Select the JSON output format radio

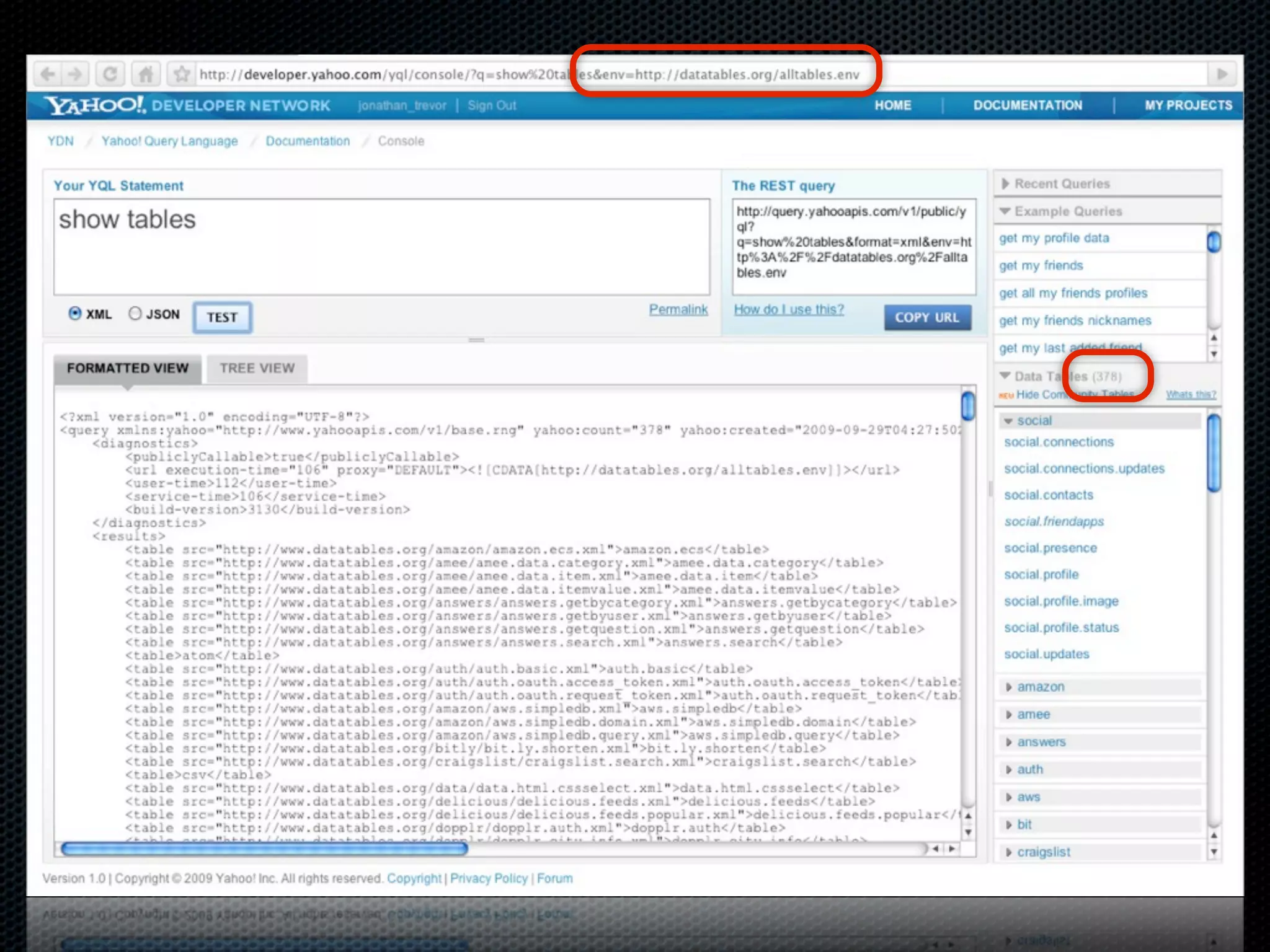pyautogui.click(x=135, y=314)
